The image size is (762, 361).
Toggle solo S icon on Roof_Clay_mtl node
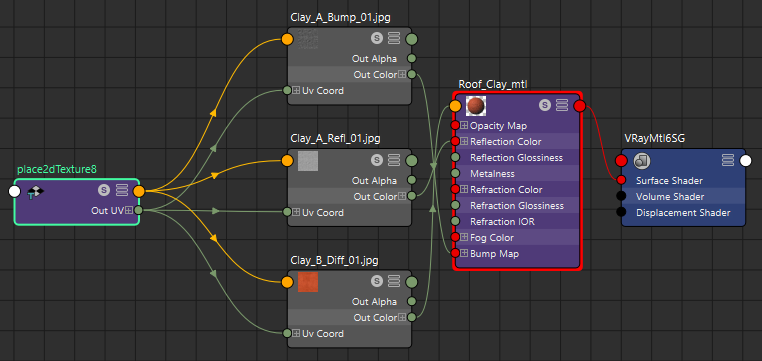click(545, 104)
